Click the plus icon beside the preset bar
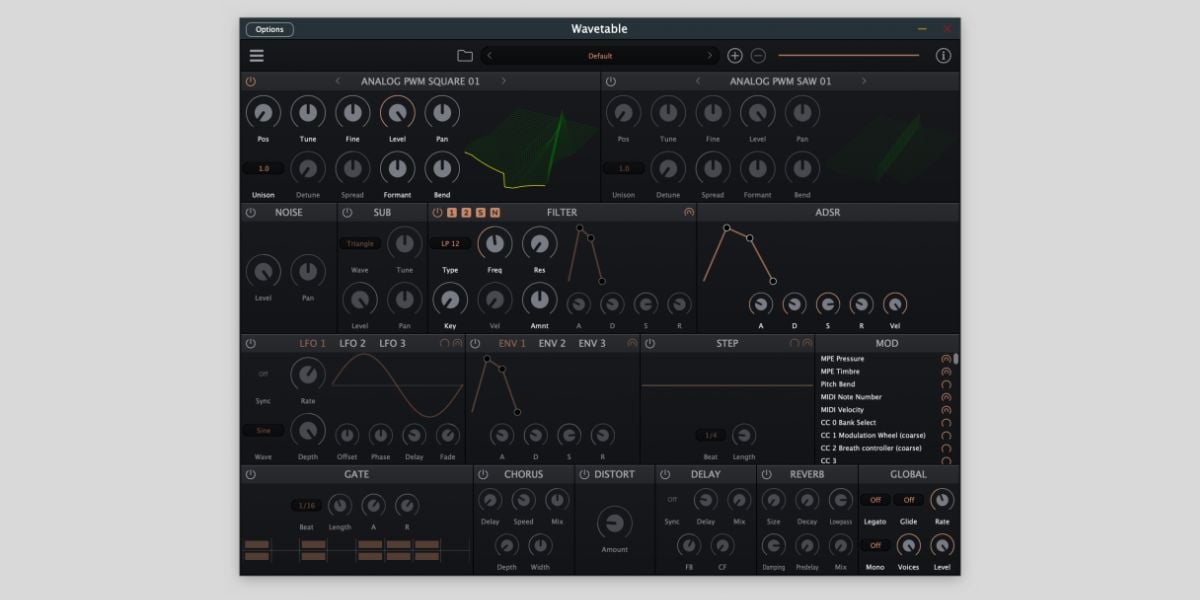 tap(735, 56)
